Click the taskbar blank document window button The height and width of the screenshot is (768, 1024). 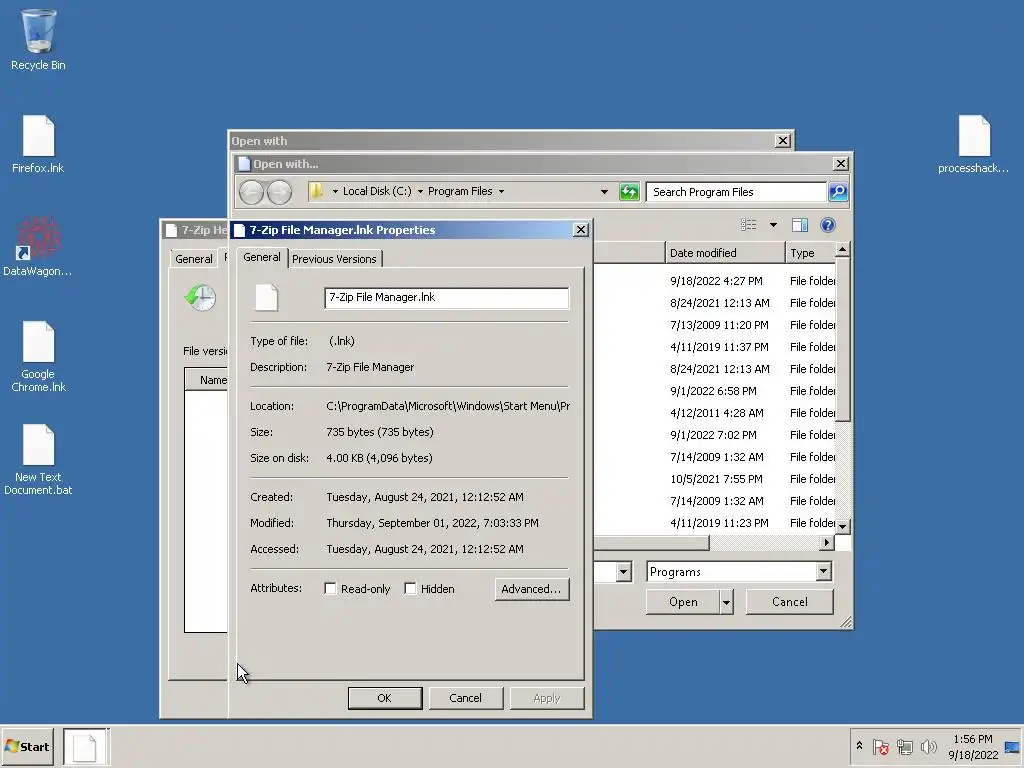86,747
